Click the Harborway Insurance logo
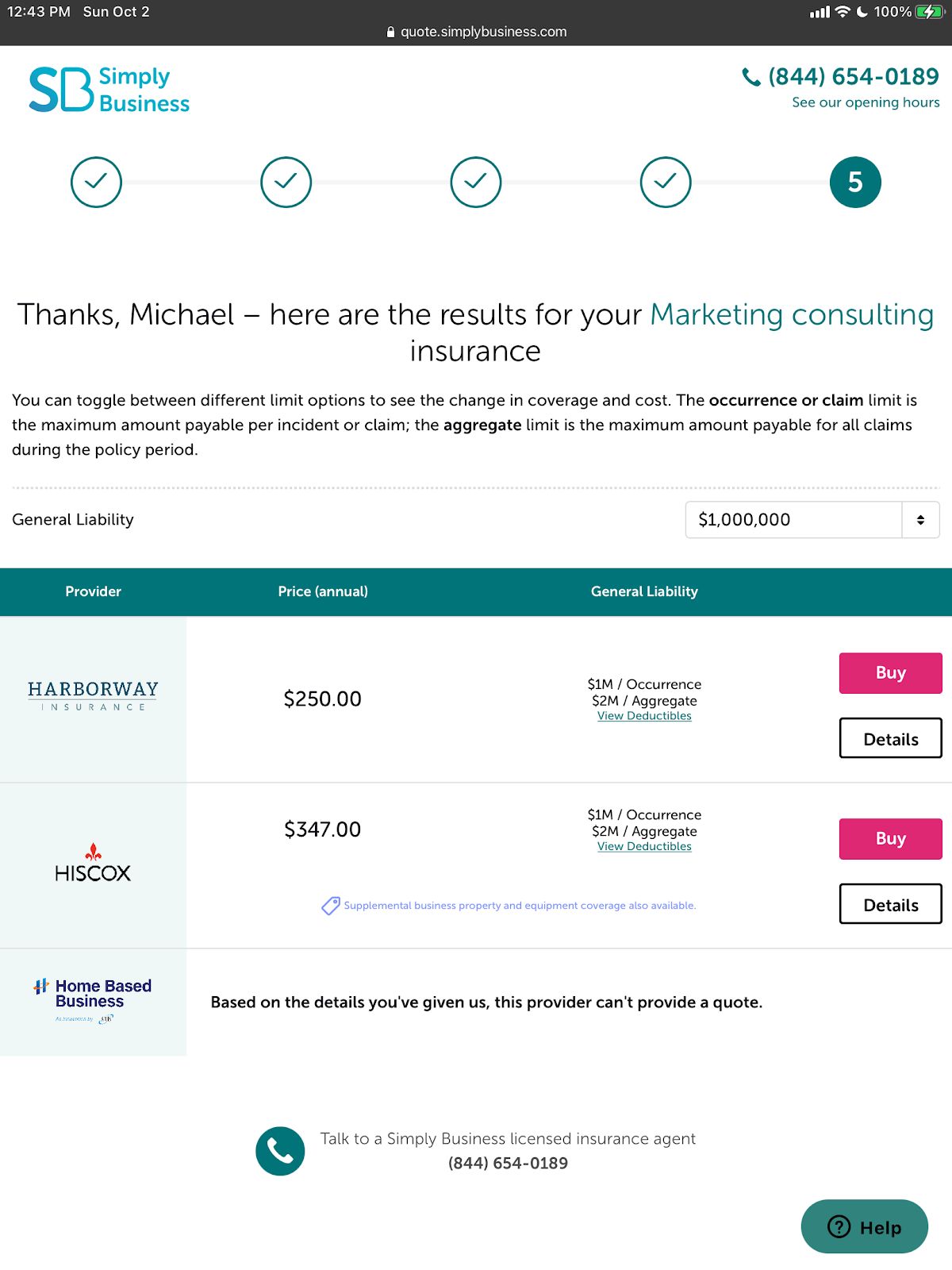 click(94, 696)
